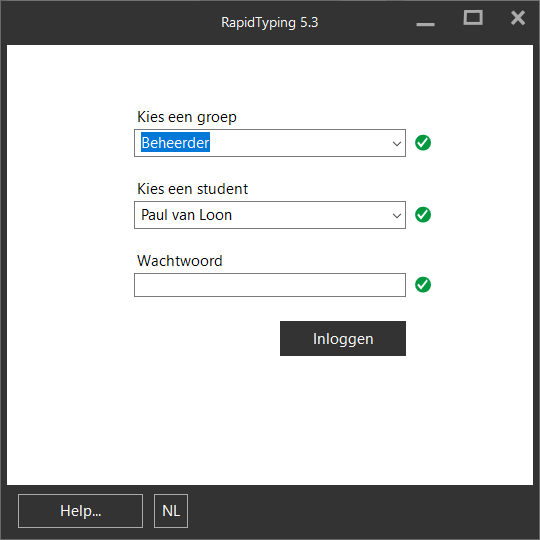This screenshot has width=540, height=540.
Task: Maximize the RapidTyping window
Action: (473, 18)
